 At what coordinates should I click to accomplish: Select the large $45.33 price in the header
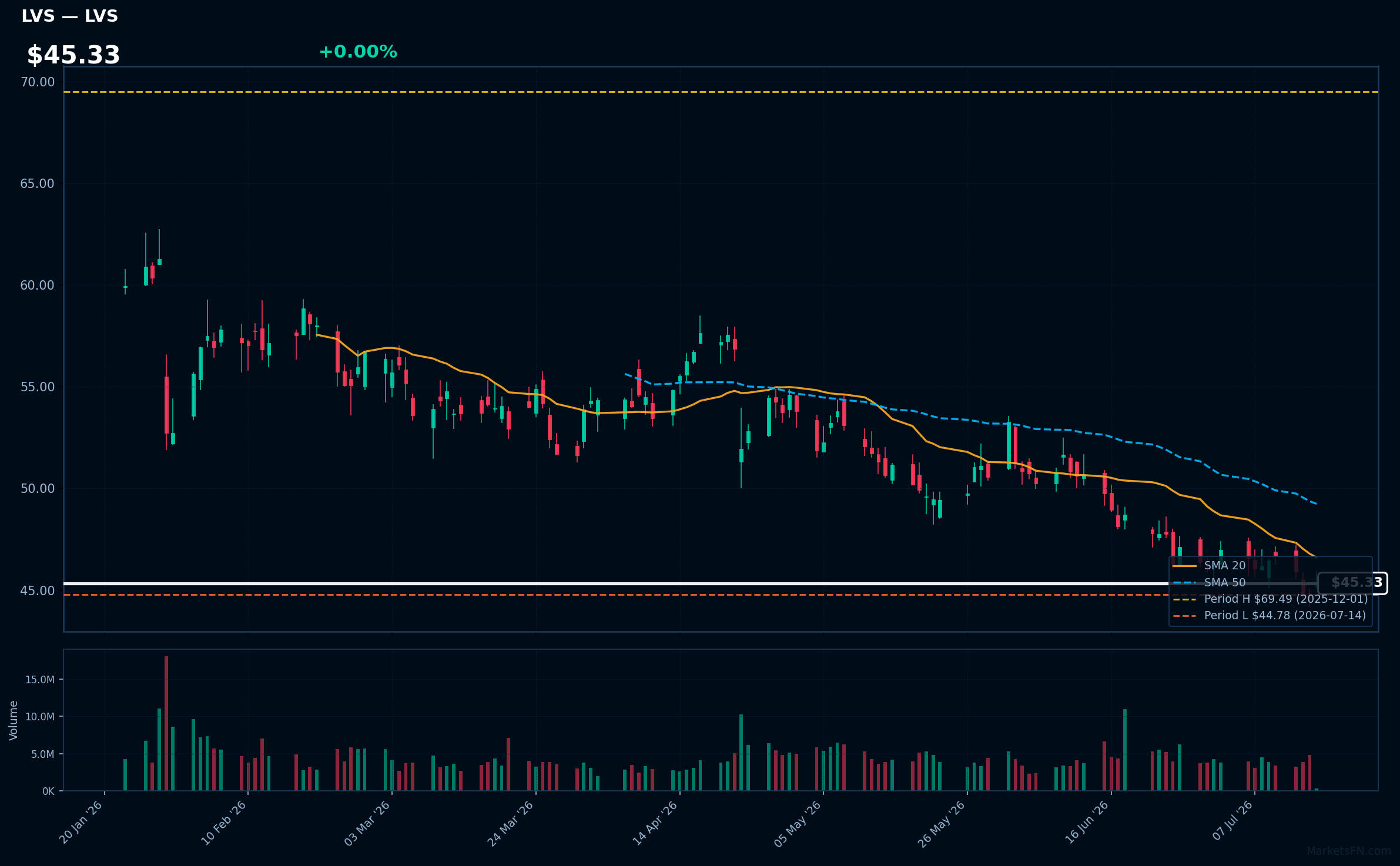[x=73, y=55]
